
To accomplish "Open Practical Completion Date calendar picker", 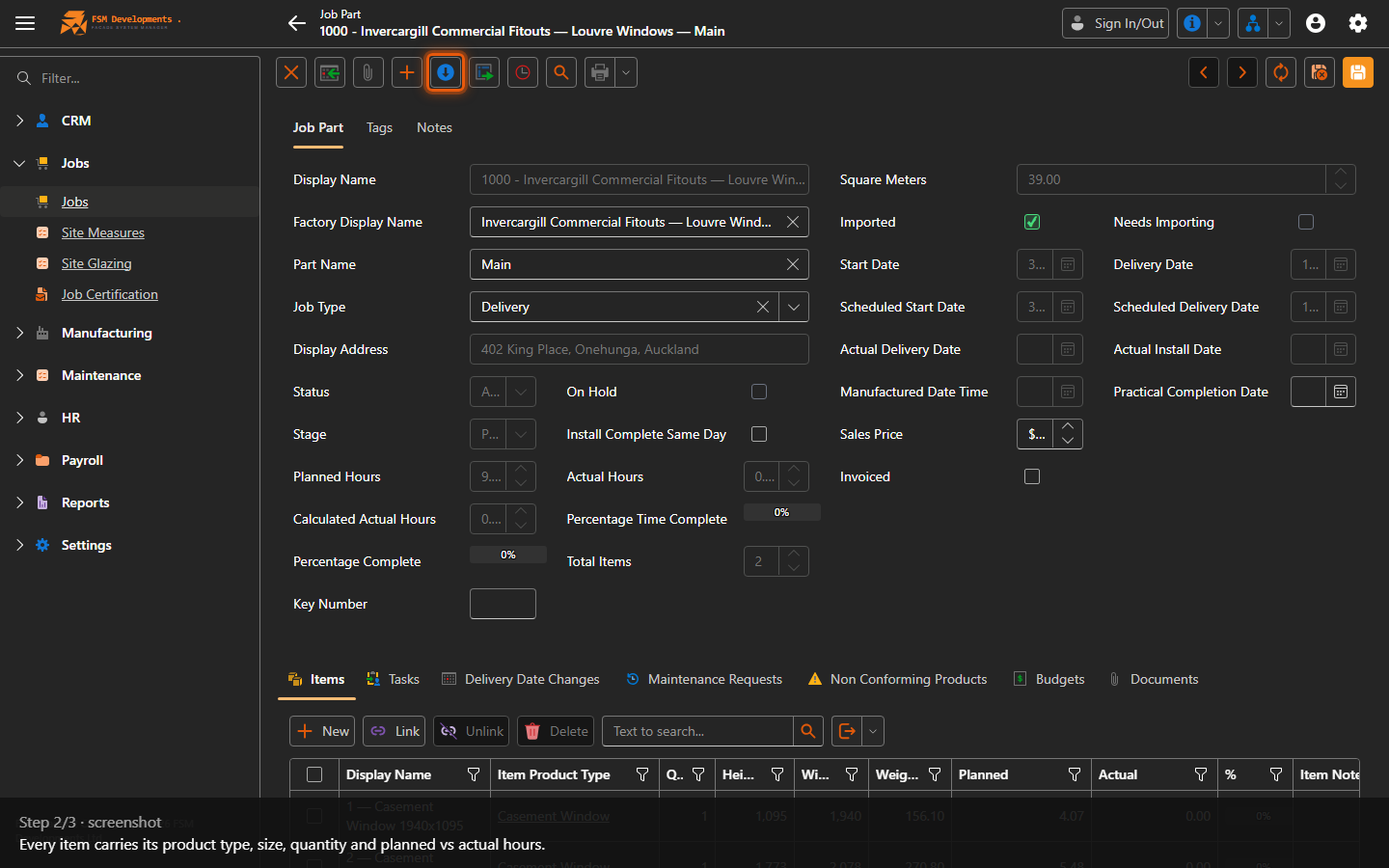I will tap(1341, 392).
